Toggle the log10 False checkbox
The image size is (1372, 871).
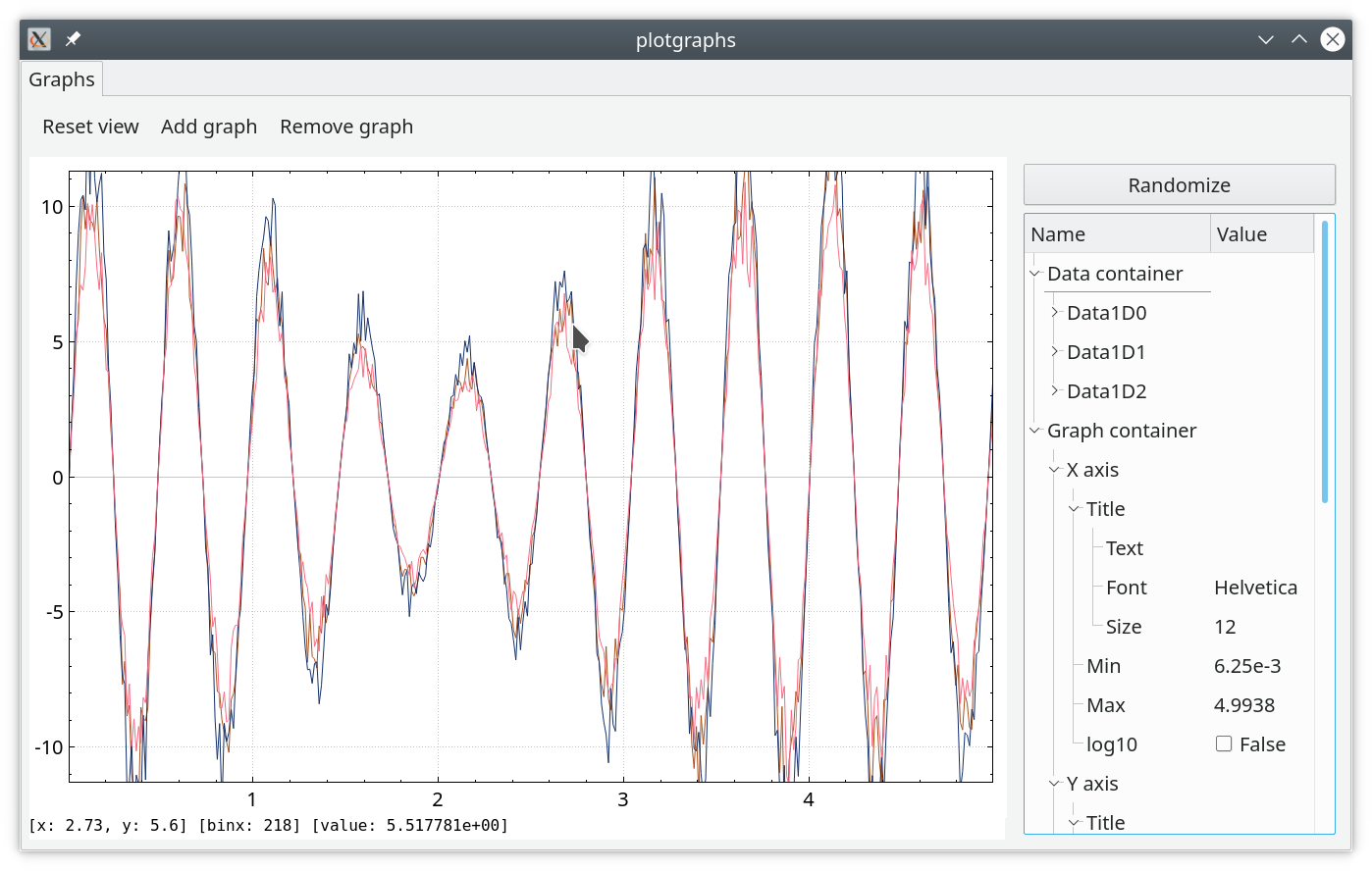[1224, 743]
